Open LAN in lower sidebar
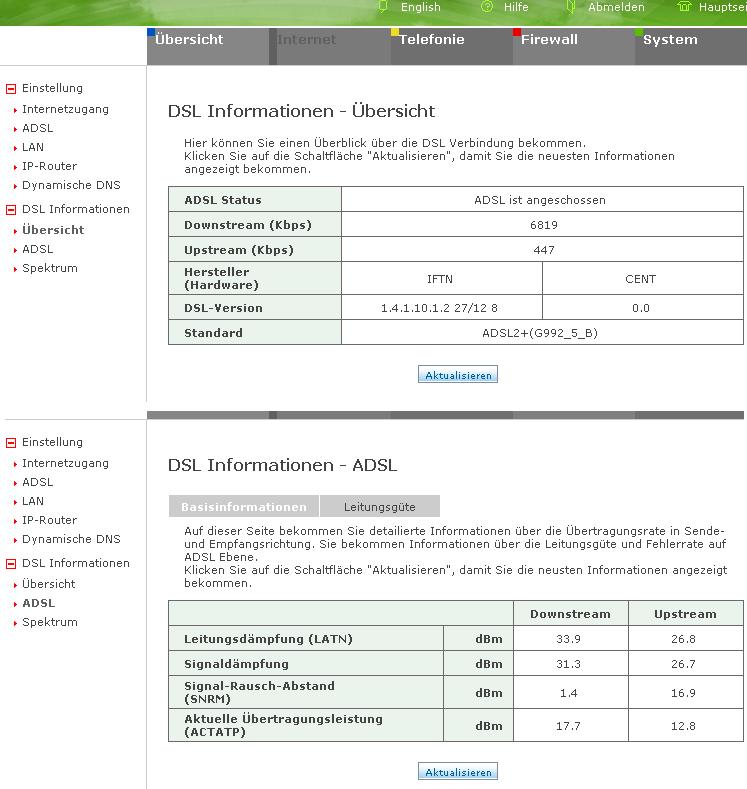The image size is (747, 789). pos(33,501)
